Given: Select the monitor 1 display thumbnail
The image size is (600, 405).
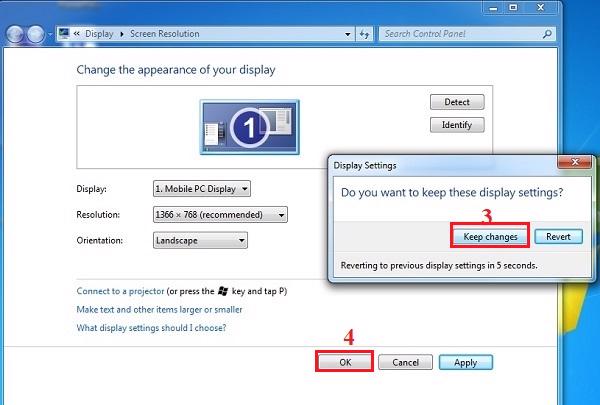Looking at the screenshot, I should 249,126.
